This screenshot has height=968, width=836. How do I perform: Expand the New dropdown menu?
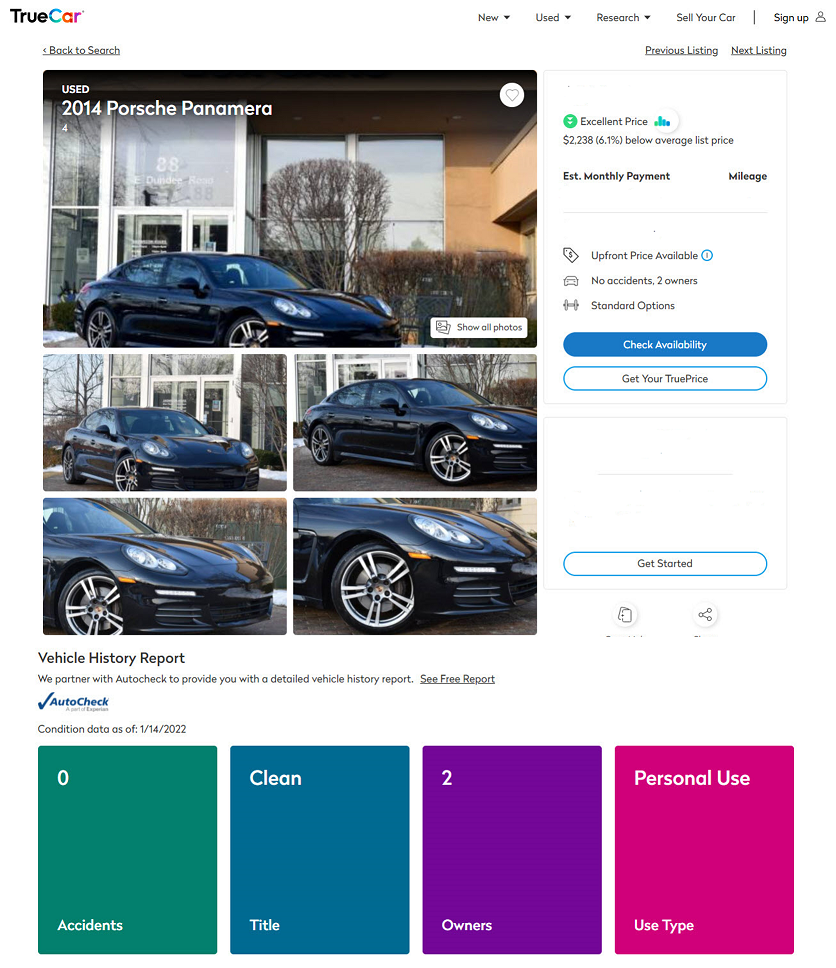[493, 18]
